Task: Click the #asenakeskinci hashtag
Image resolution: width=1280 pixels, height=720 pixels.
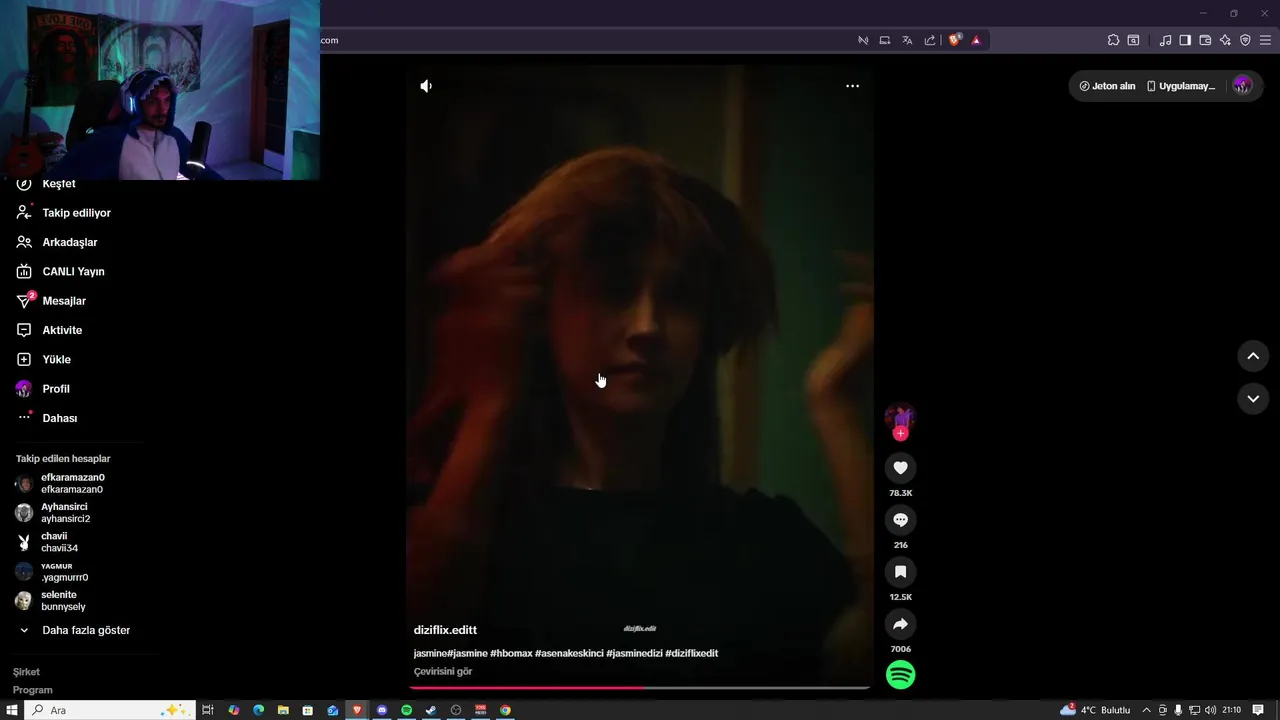Action: (569, 653)
